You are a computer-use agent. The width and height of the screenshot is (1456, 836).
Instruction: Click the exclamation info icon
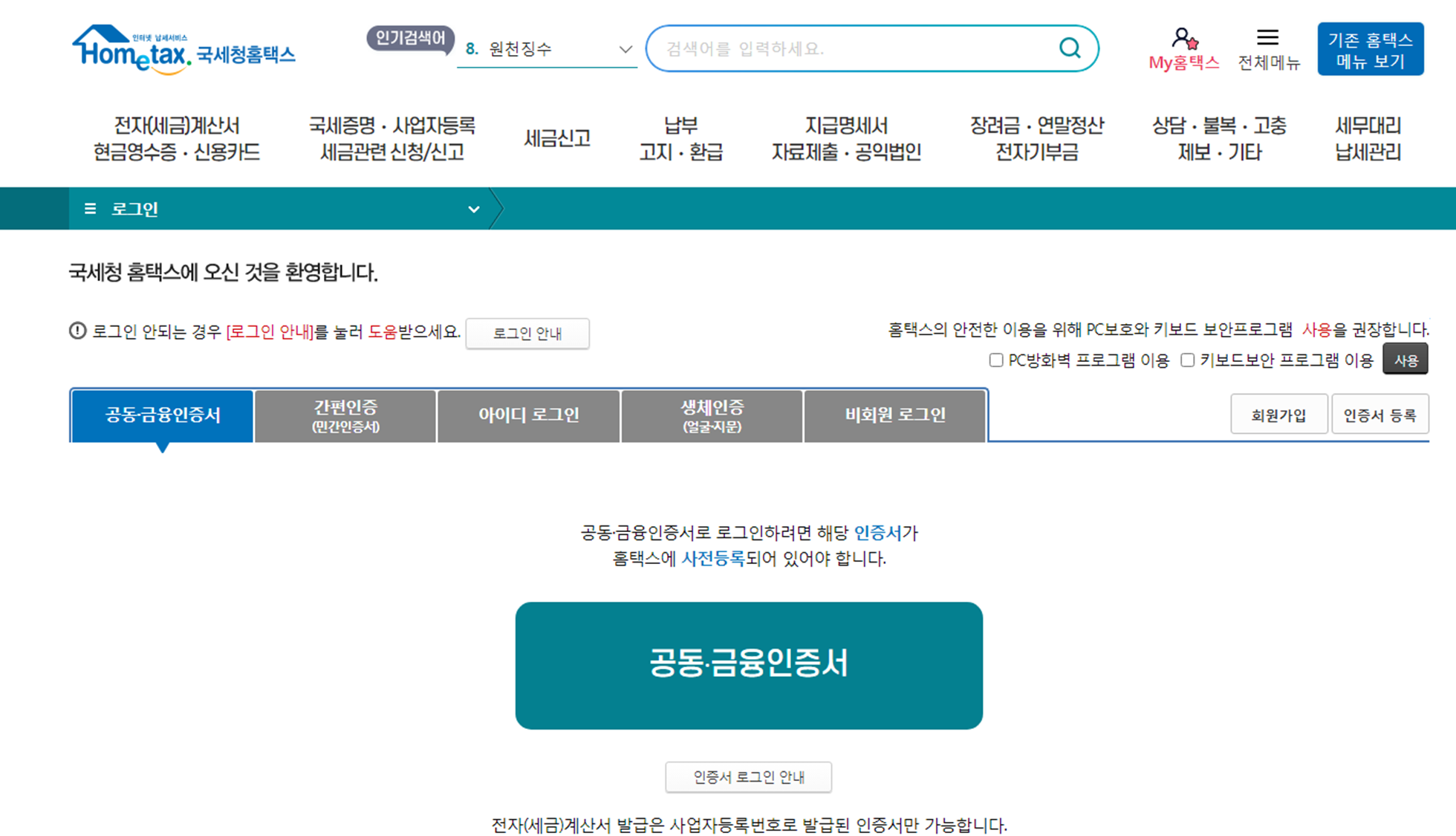(x=77, y=331)
